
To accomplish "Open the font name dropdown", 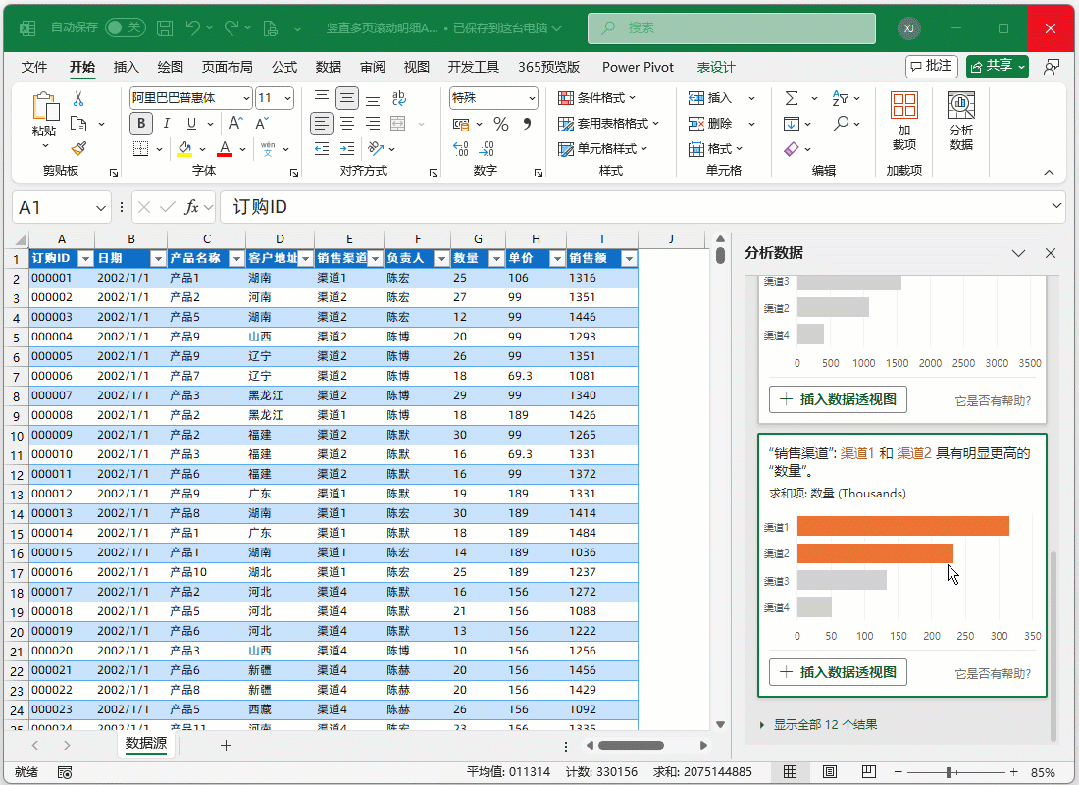I will (246, 98).
